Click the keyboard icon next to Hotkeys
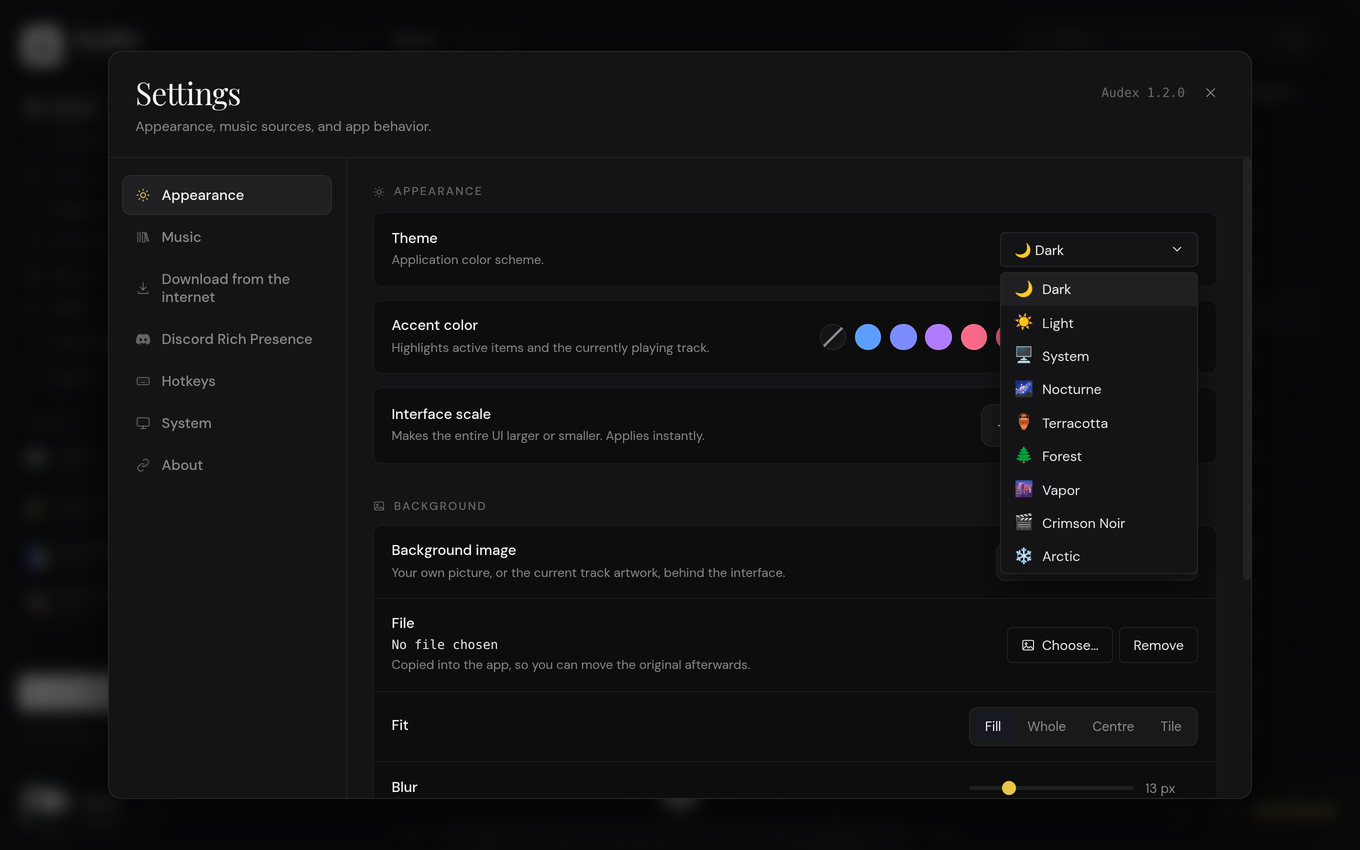Image resolution: width=1360 pixels, height=850 pixels. (143, 381)
